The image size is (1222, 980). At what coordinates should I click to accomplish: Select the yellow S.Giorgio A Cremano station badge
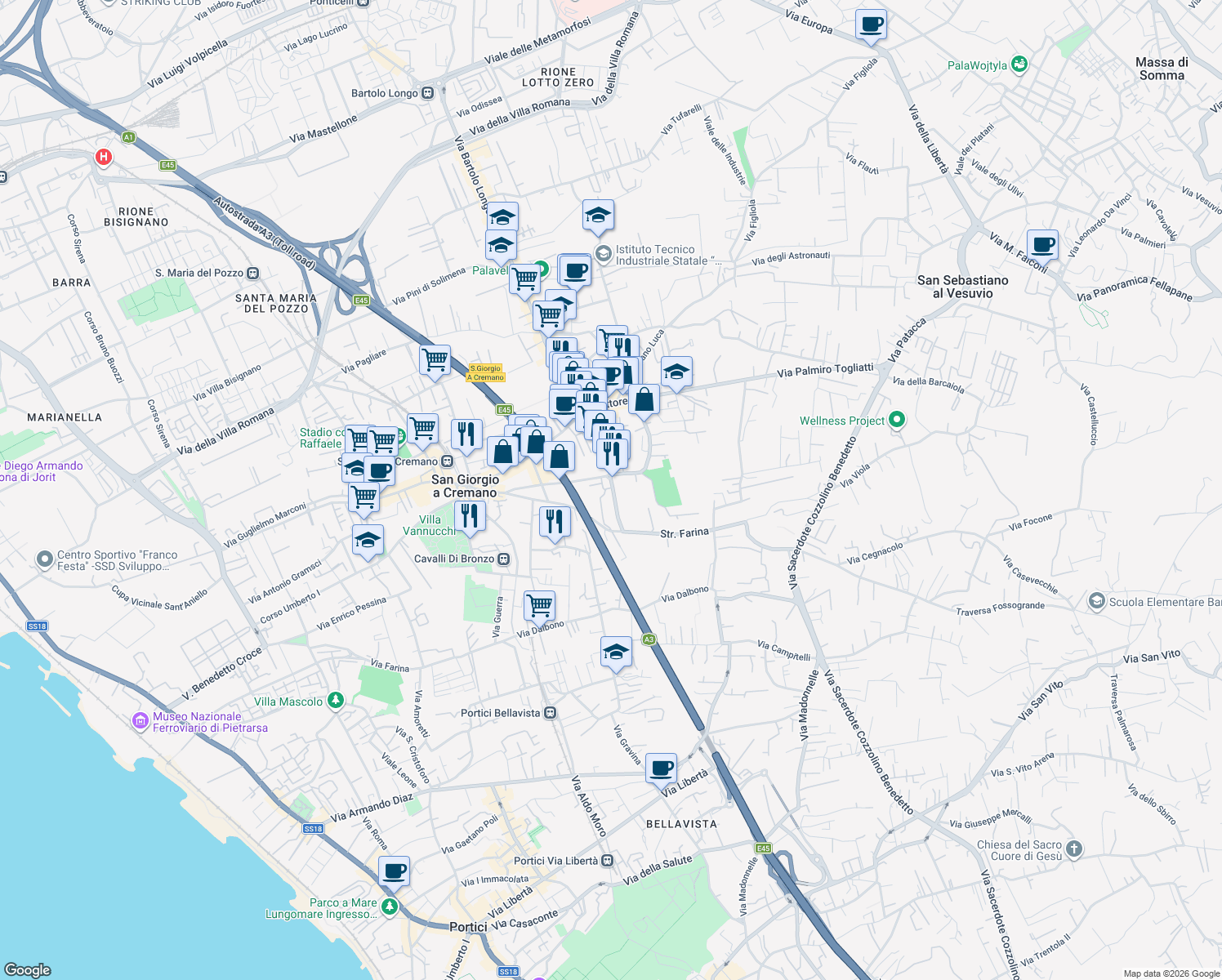(488, 372)
